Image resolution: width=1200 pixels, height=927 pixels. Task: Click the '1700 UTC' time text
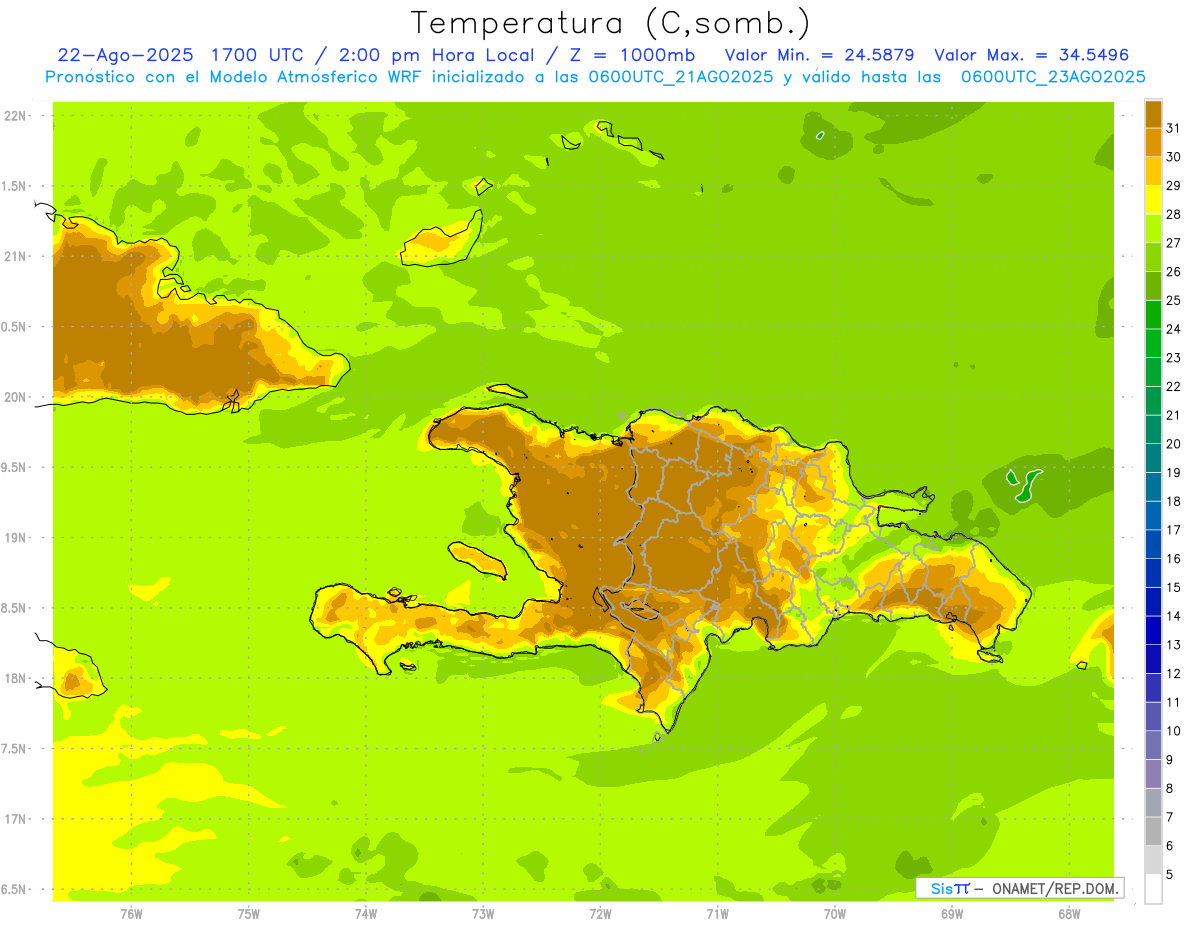(x=257, y=55)
